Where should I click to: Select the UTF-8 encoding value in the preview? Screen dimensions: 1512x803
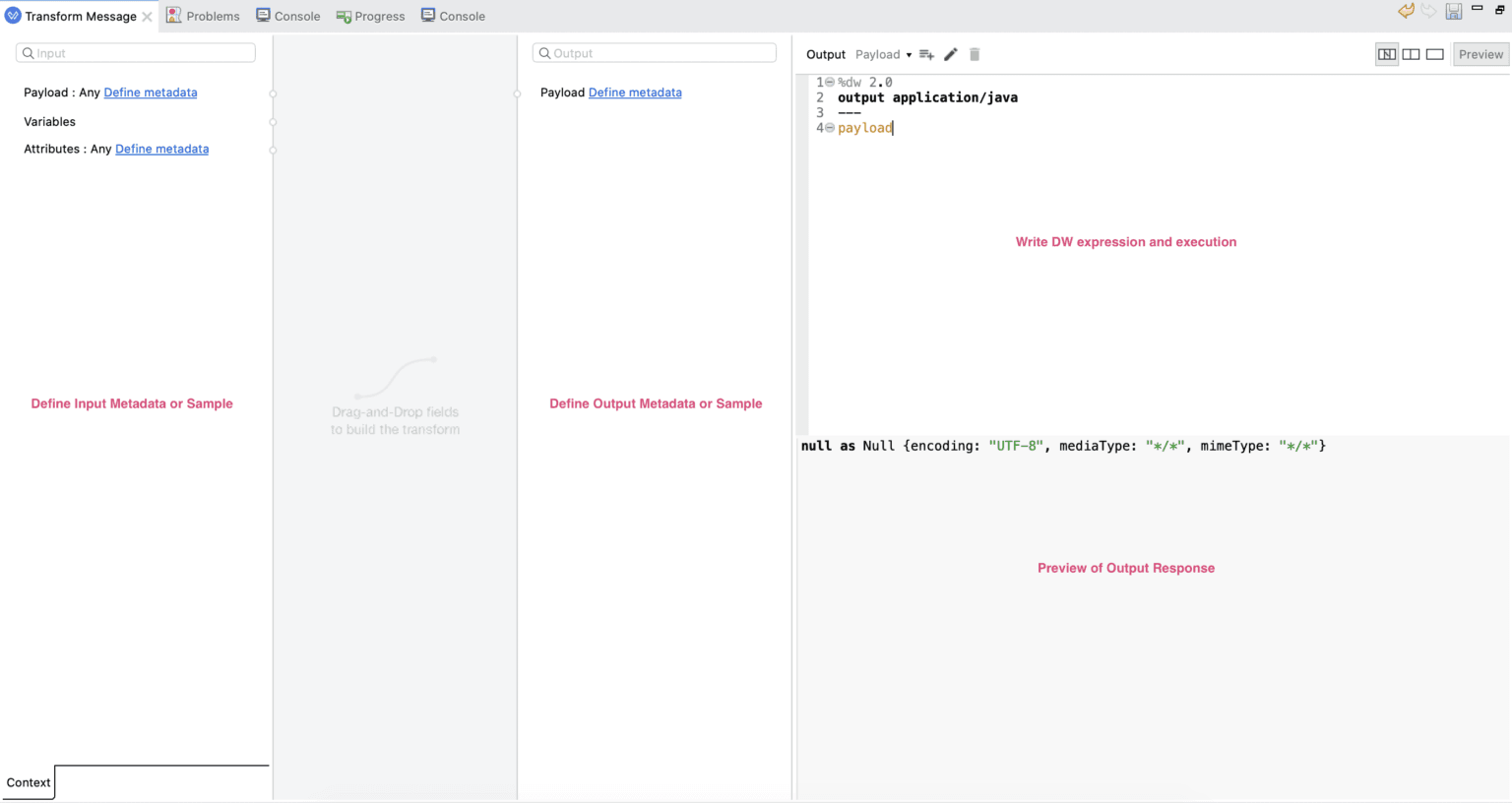pos(1015,445)
